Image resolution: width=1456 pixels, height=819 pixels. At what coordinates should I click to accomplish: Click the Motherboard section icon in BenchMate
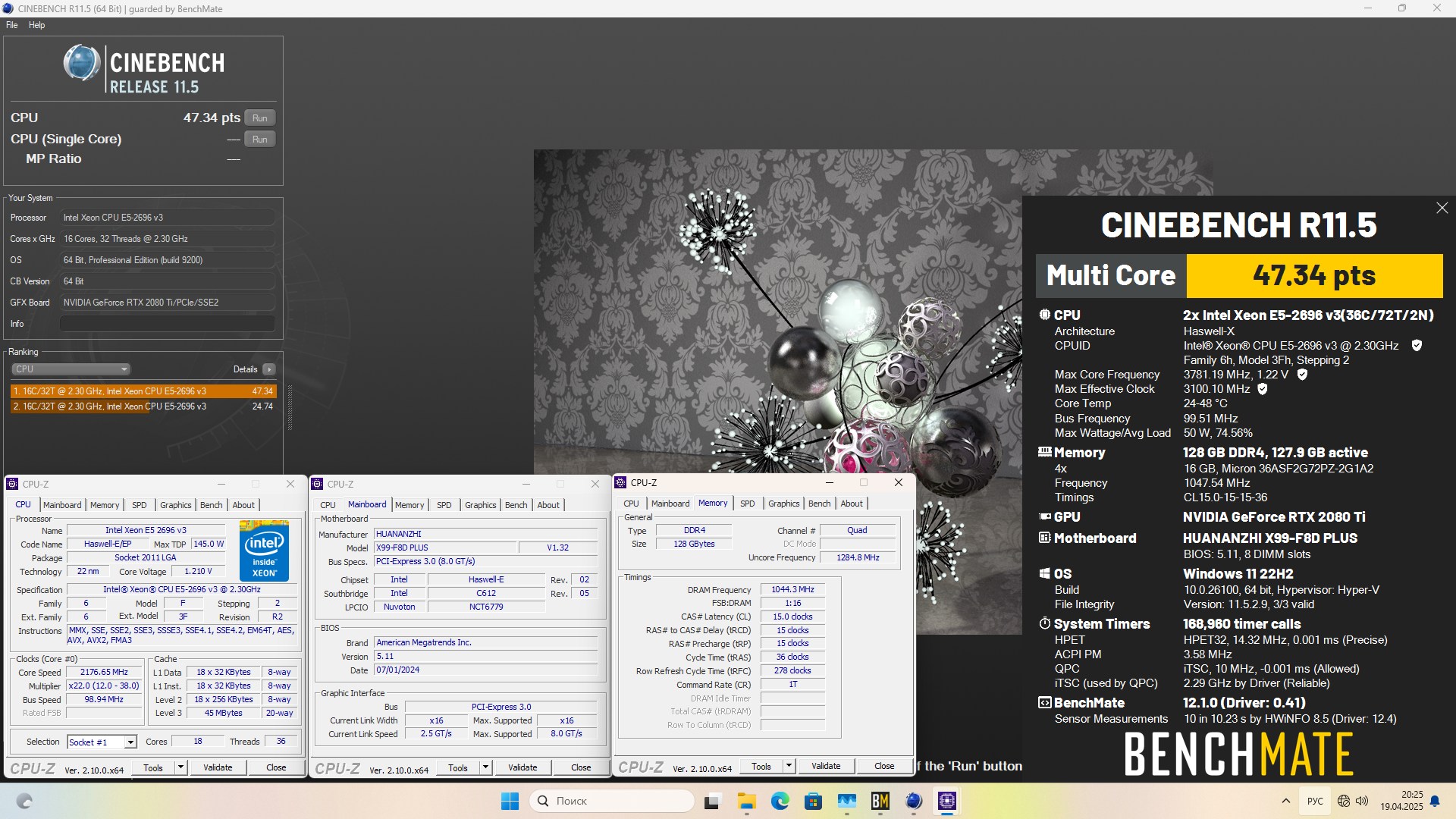(1044, 538)
